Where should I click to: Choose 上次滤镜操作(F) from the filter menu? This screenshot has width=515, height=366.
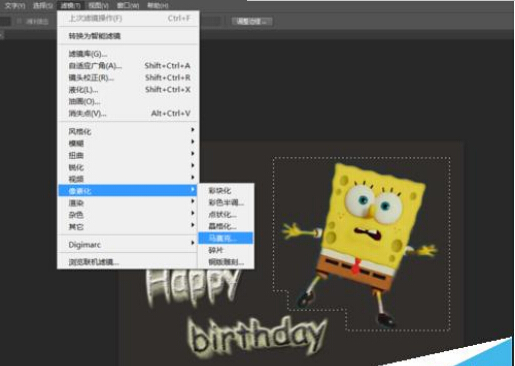click(x=129, y=18)
